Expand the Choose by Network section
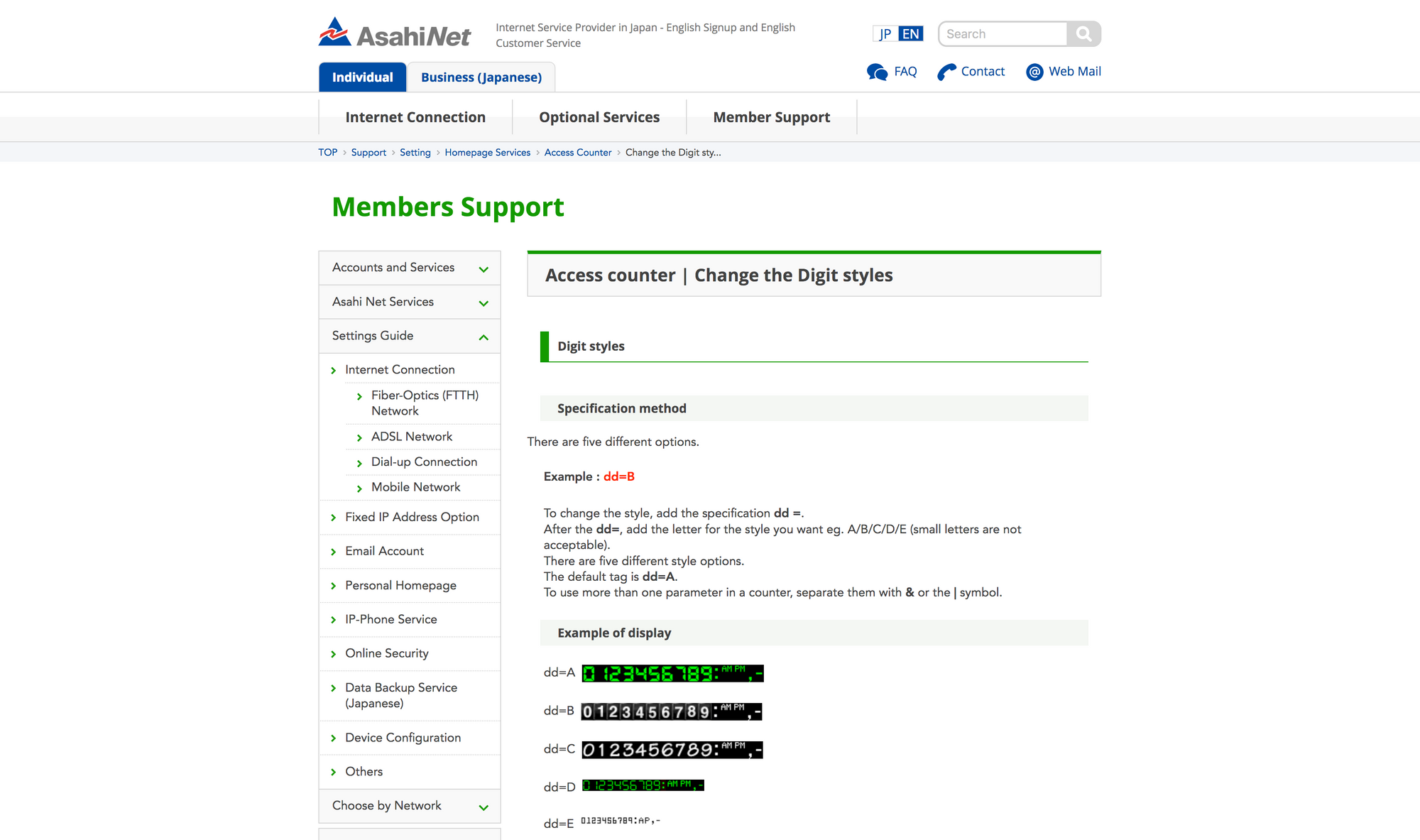 pyautogui.click(x=484, y=806)
